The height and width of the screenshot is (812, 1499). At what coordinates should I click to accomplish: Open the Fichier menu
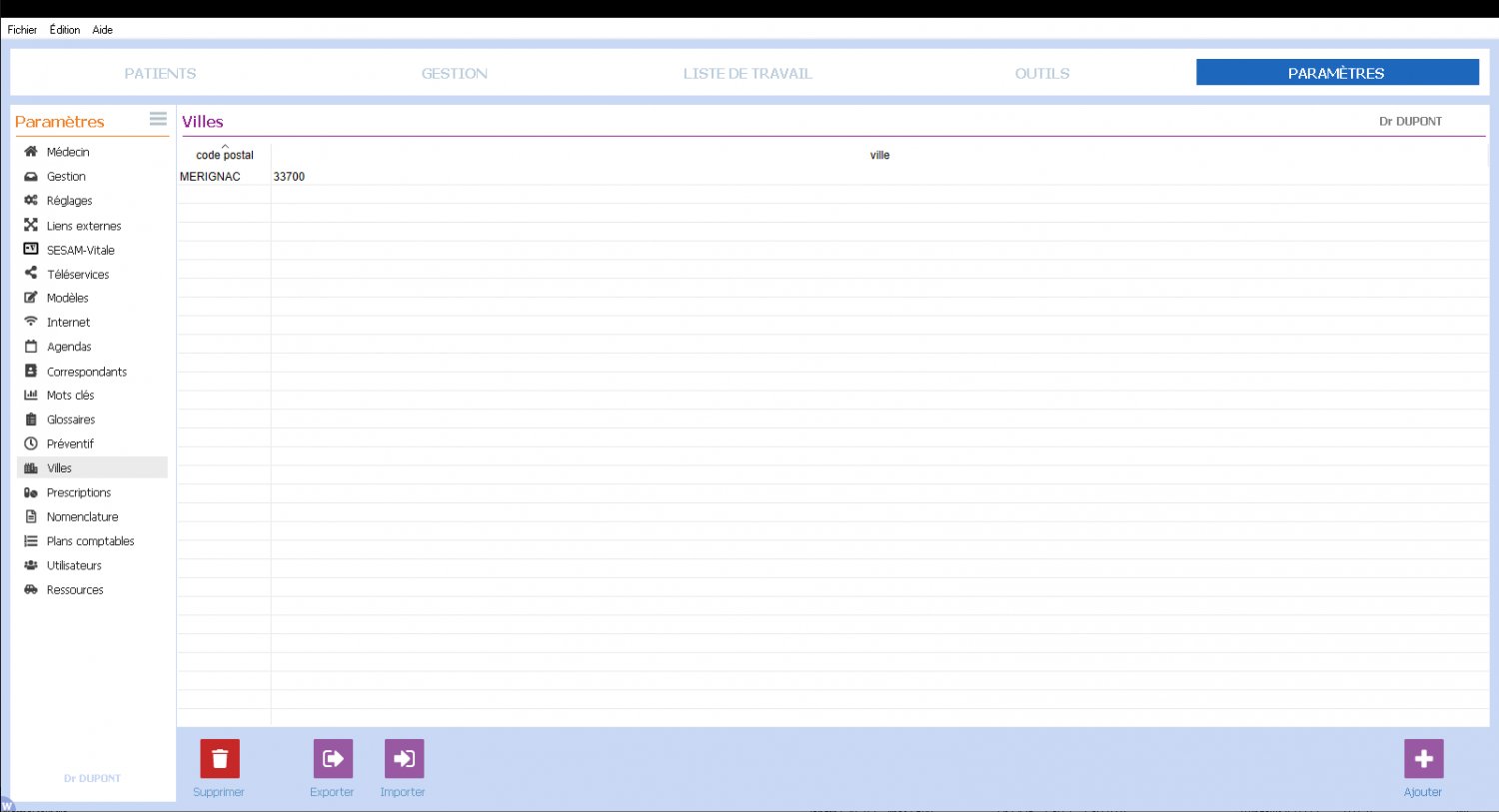pyautogui.click(x=22, y=30)
